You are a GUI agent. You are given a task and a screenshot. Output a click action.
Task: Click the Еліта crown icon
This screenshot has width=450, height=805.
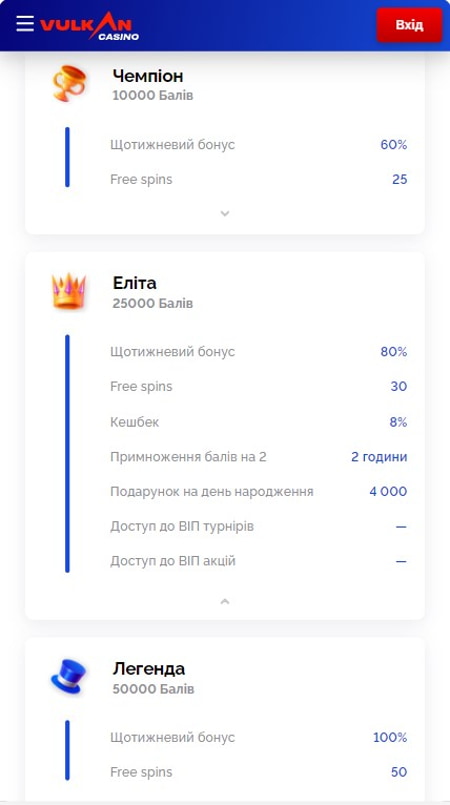[x=69, y=291]
